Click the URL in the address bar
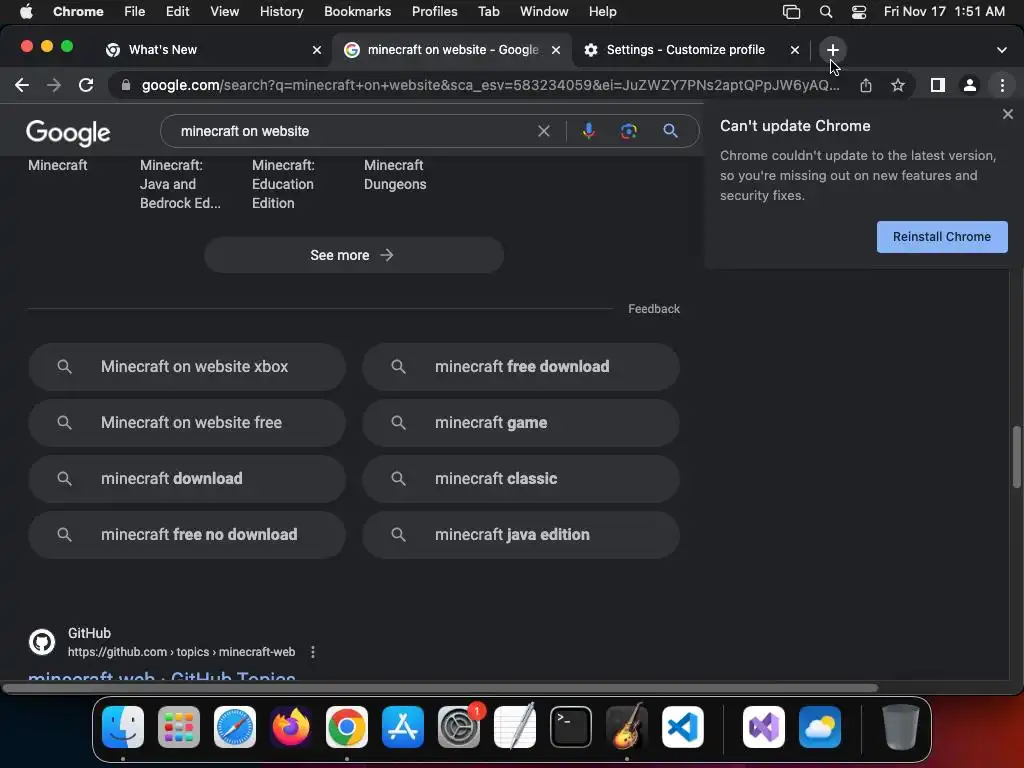Screen dimensions: 1024x768 tap(490, 85)
